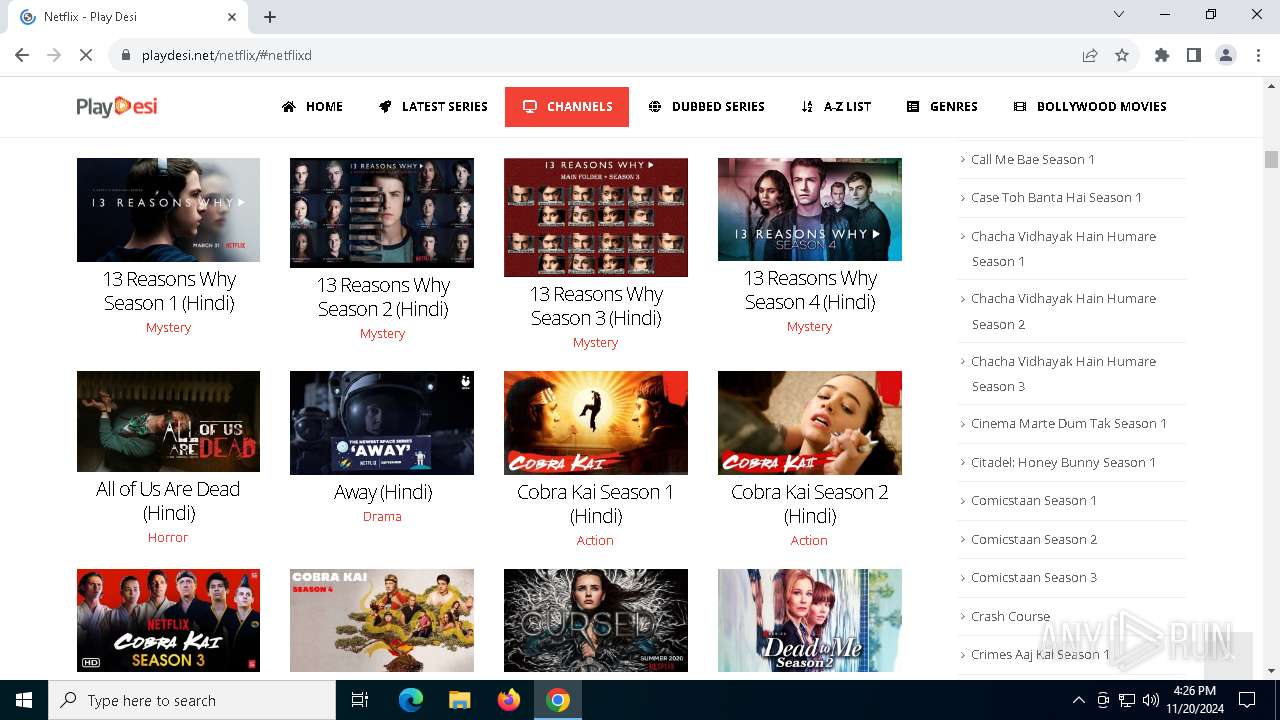Click the page vertical scrollbar thumb
The image size is (1280, 720).
(1271, 159)
